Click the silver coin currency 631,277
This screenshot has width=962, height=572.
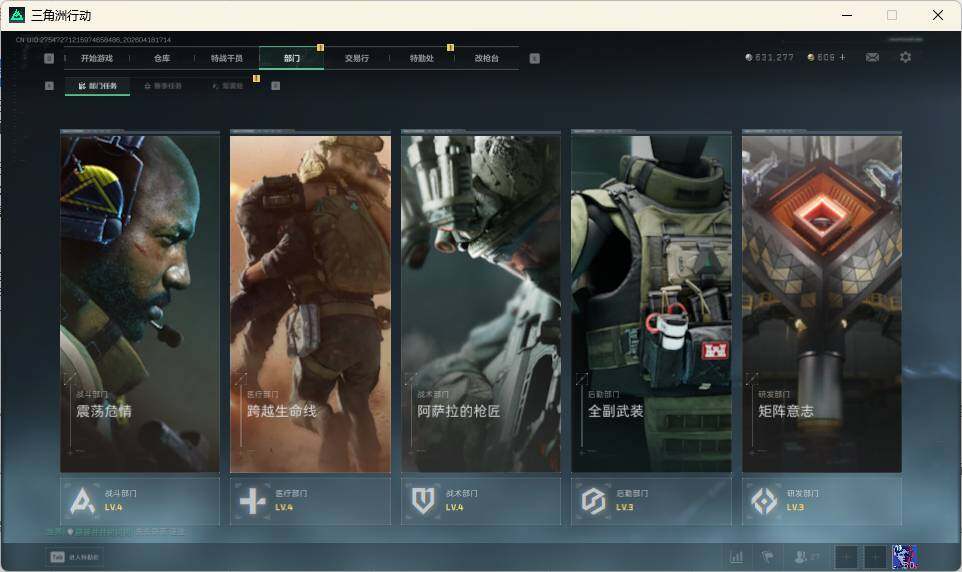click(769, 57)
